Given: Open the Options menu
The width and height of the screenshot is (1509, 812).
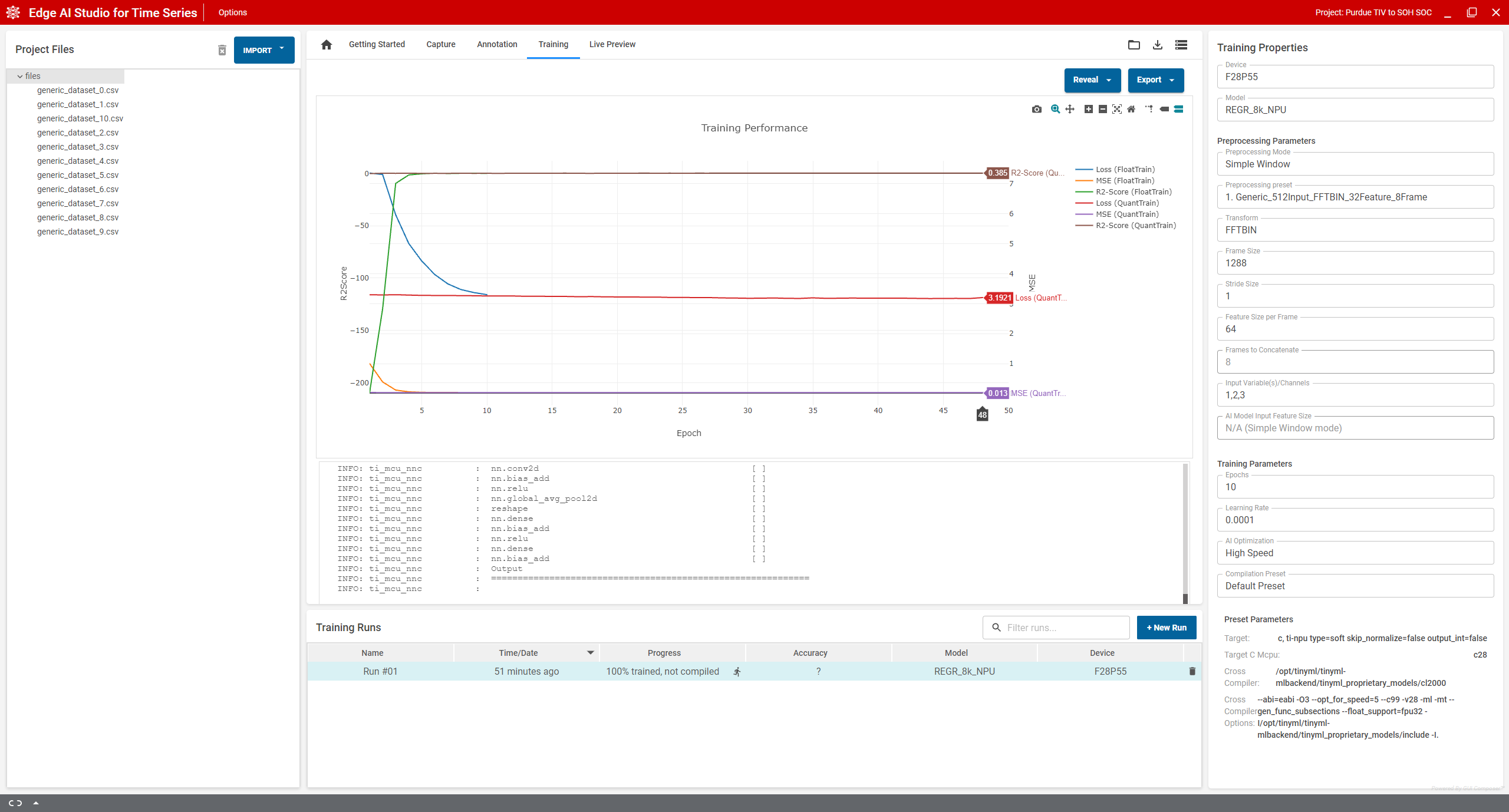Looking at the screenshot, I should click(x=233, y=12).
